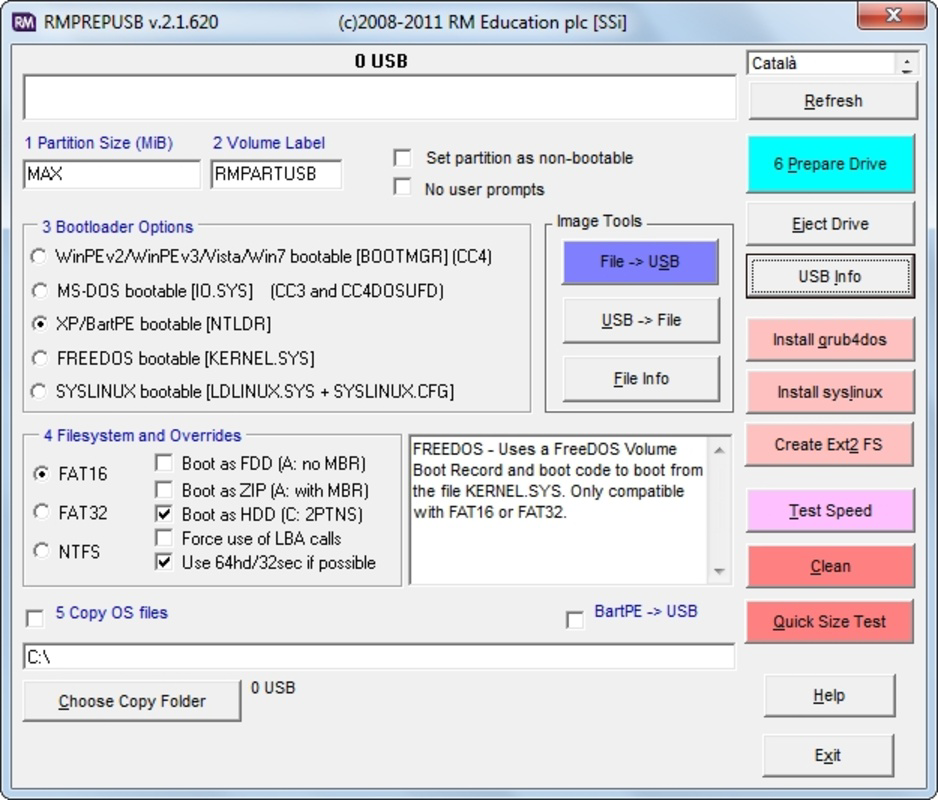Enable 5 Copy OS files checkbox
This screenshot has height=800, width=938.
tap(35, 618)
